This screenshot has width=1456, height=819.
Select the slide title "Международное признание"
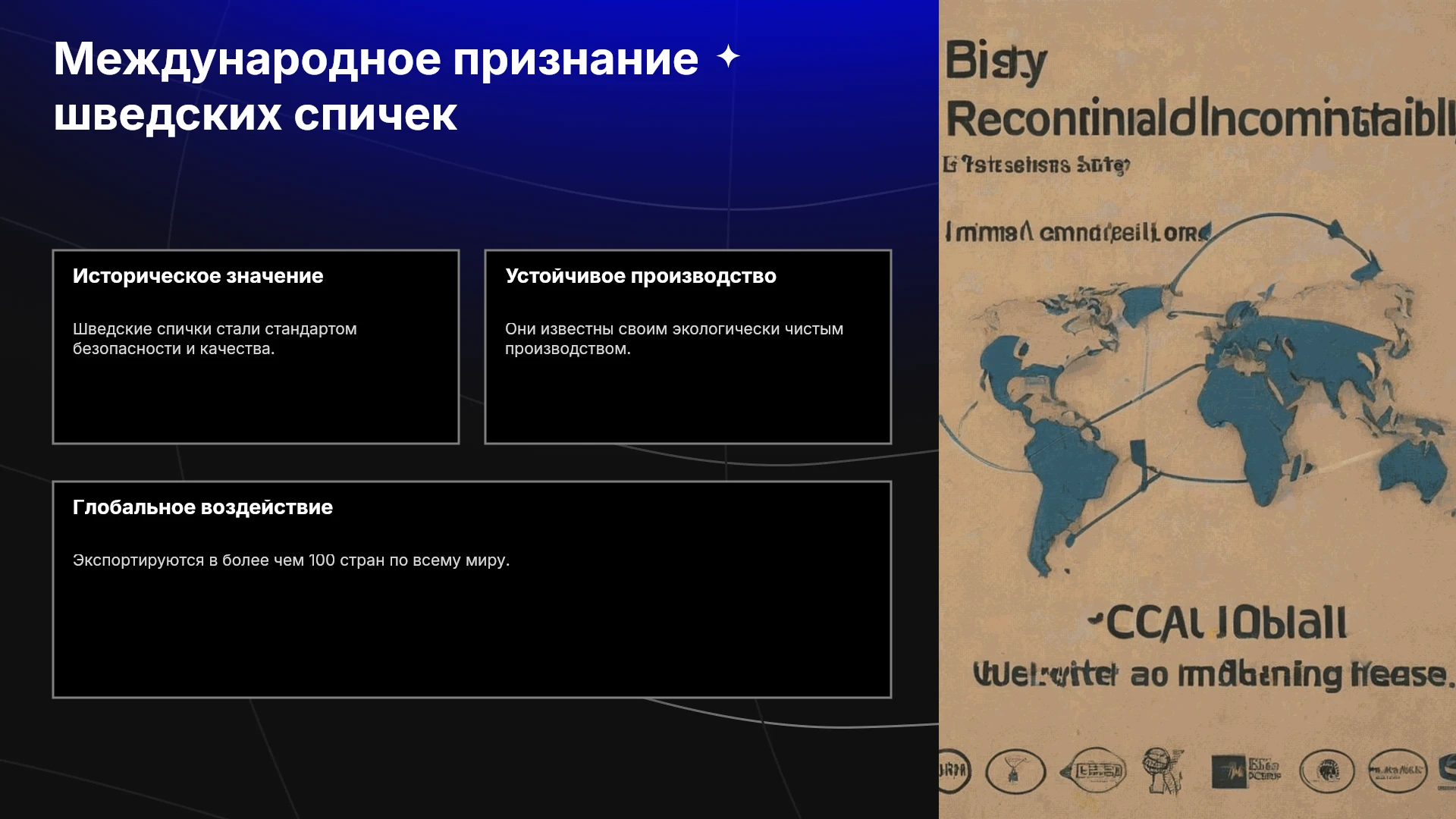376,59
